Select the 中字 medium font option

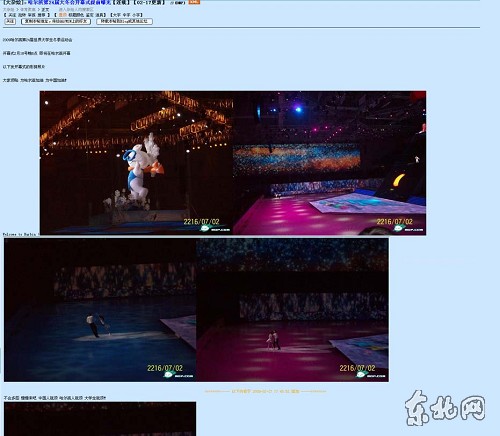126,15
